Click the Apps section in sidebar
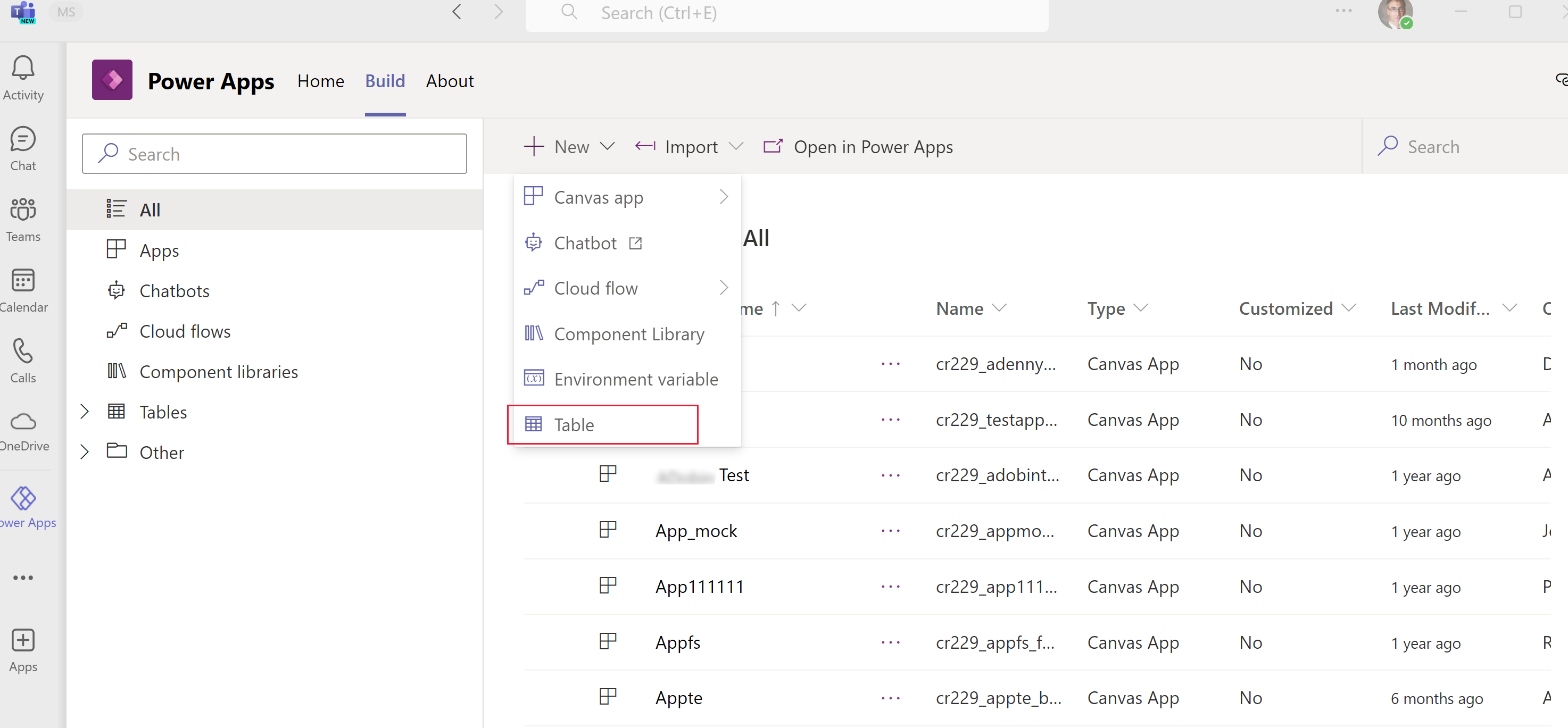1568x728 pixels. [159, 251]
